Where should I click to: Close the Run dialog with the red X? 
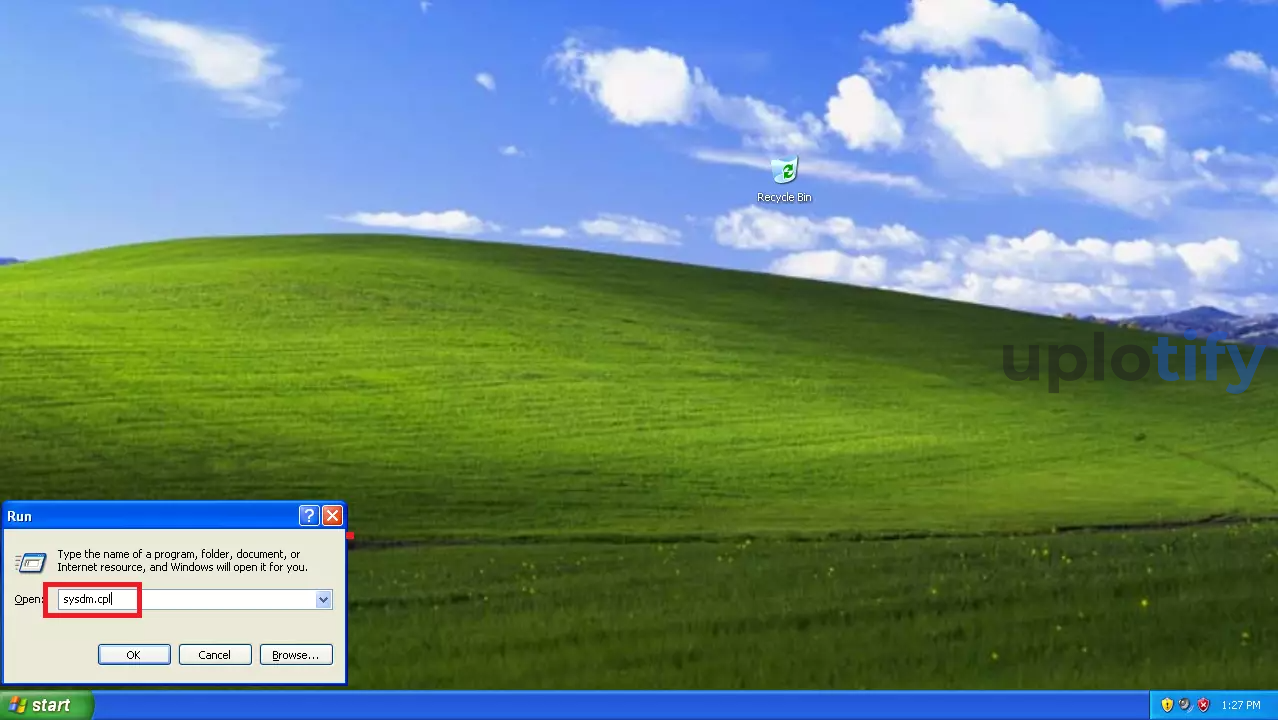click(x=332, y=516)
